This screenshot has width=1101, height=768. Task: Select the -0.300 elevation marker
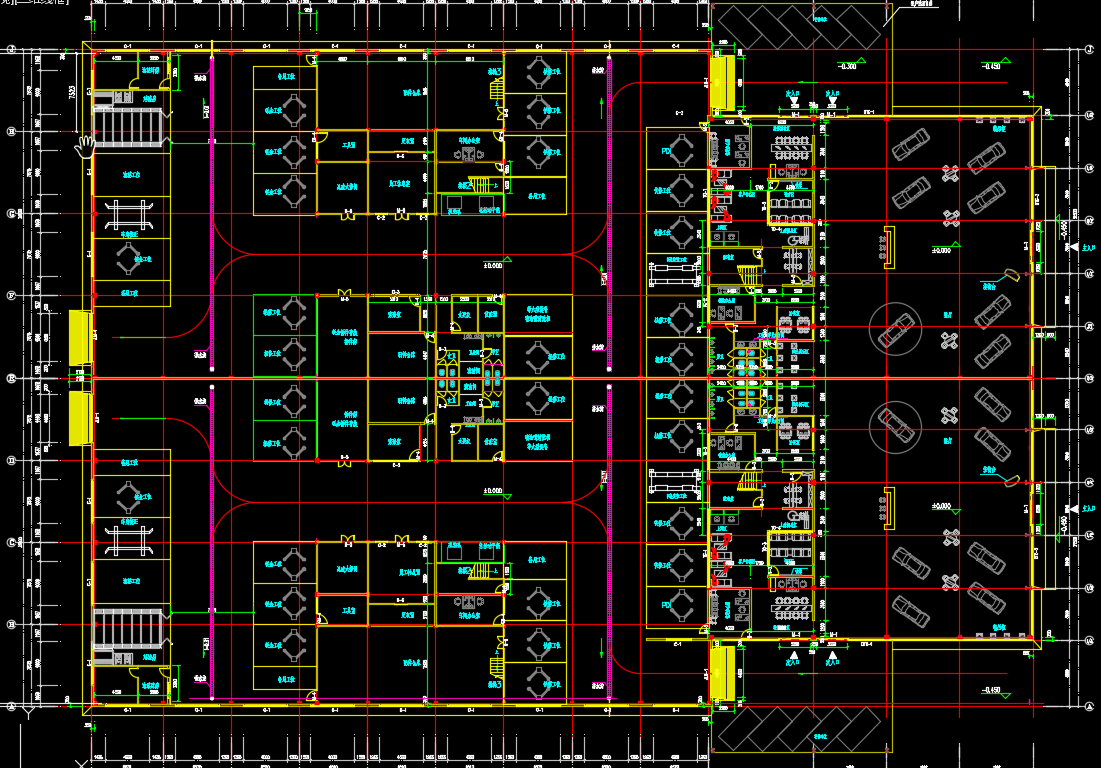coord(847,66)
